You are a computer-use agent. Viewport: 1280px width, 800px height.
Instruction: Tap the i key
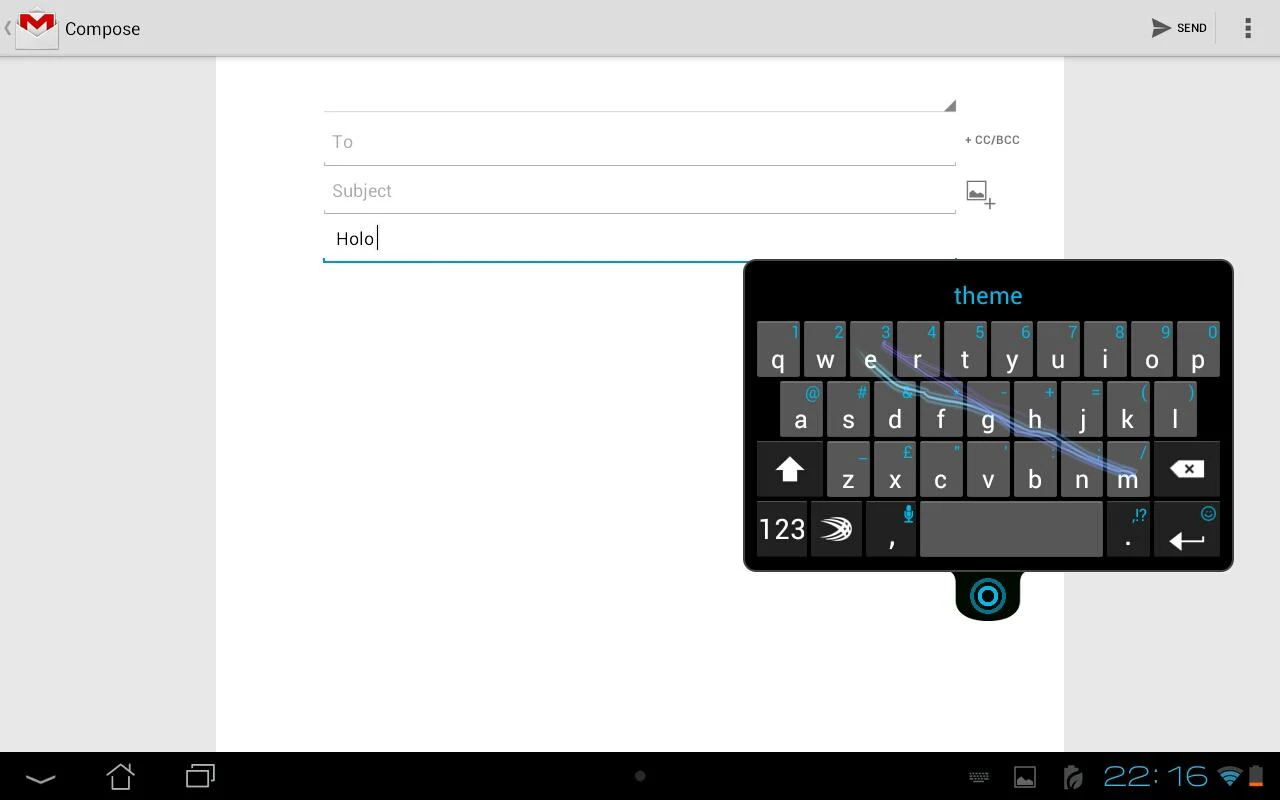1105,349
